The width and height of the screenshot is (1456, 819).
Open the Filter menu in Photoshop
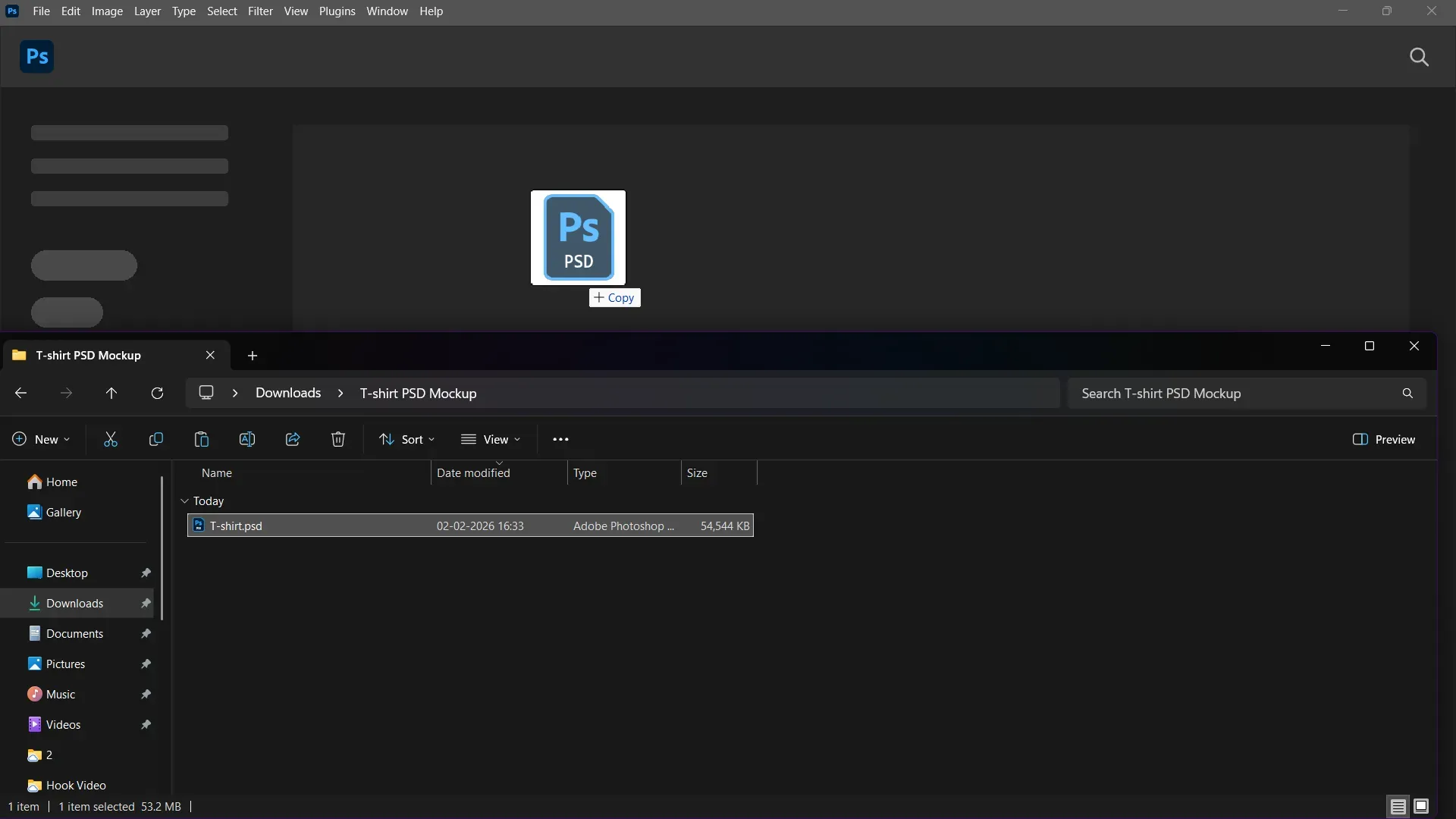tap(261, 11)
